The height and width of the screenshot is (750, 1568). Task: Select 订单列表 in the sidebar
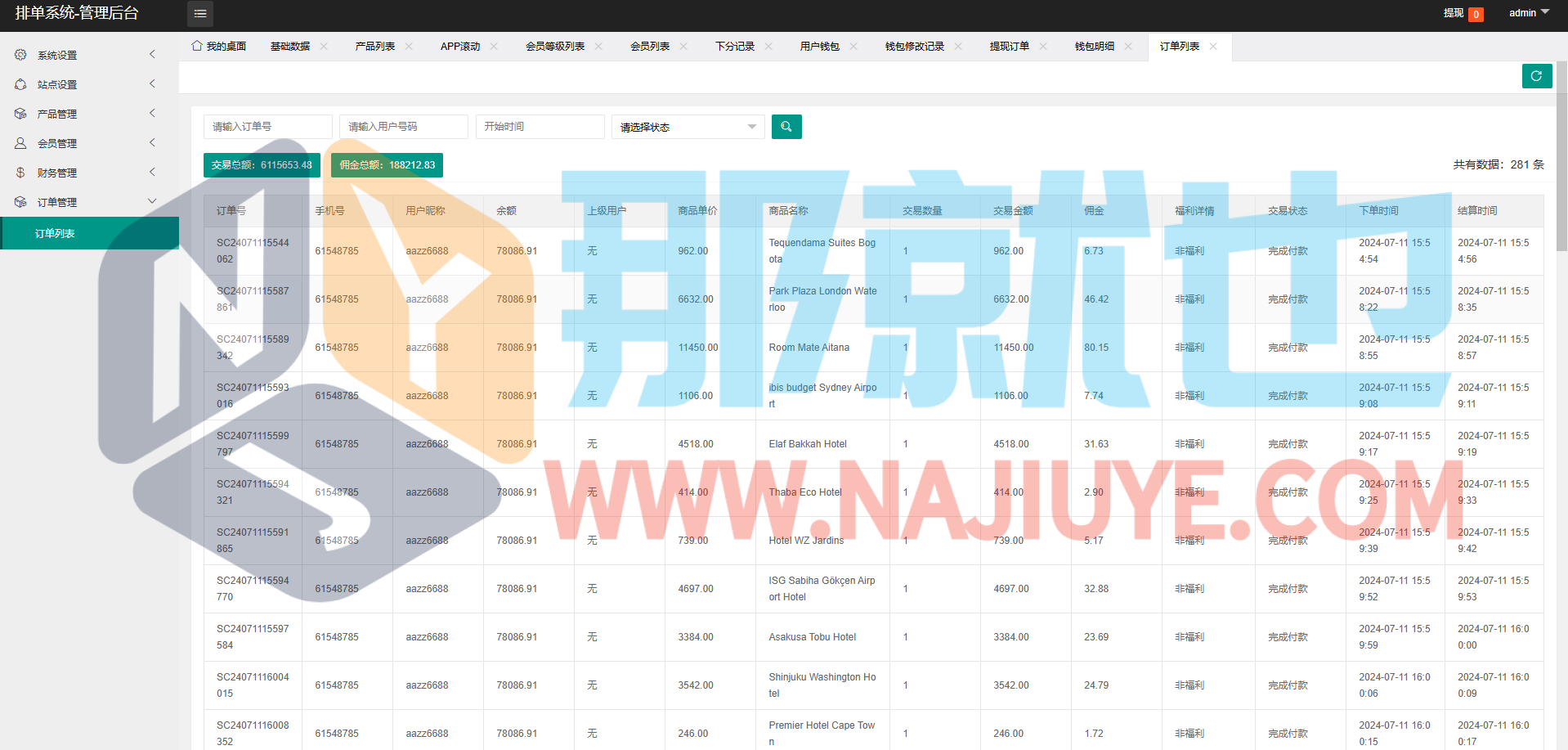(x=55, y=233)
